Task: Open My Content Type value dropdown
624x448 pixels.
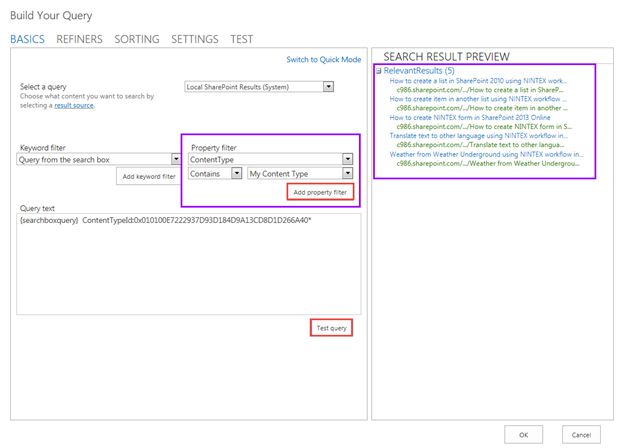Action: point(300,173)
